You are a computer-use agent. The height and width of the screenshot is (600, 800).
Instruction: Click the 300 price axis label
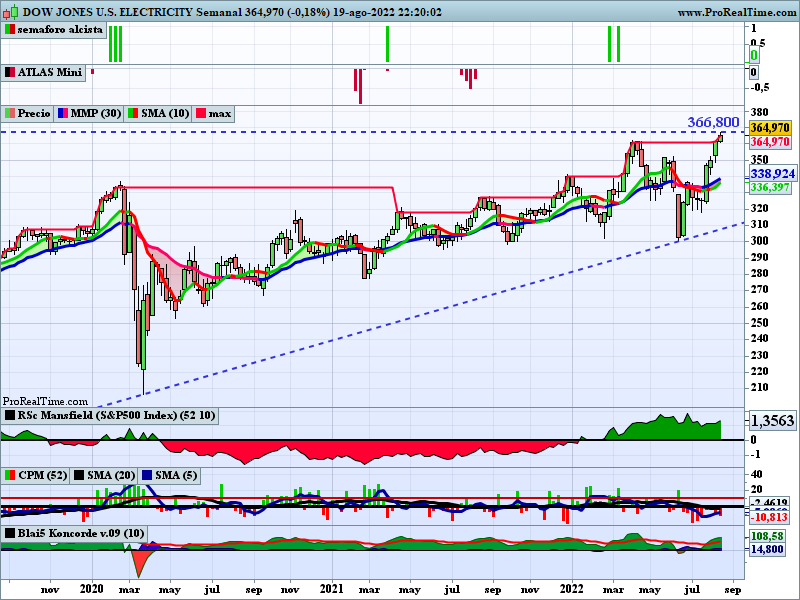[x=760, y=241]
